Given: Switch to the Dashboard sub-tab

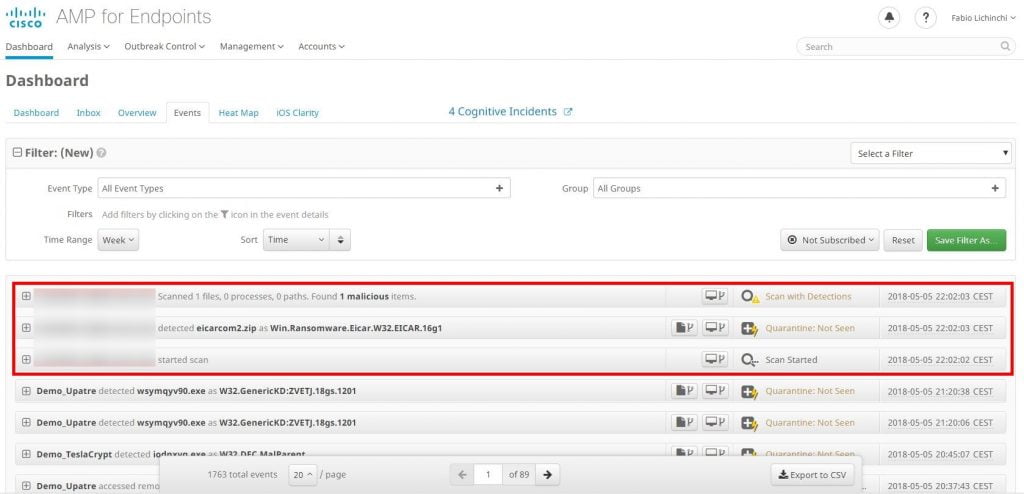Looking at the screenshot, I should [x=36, y=112].
